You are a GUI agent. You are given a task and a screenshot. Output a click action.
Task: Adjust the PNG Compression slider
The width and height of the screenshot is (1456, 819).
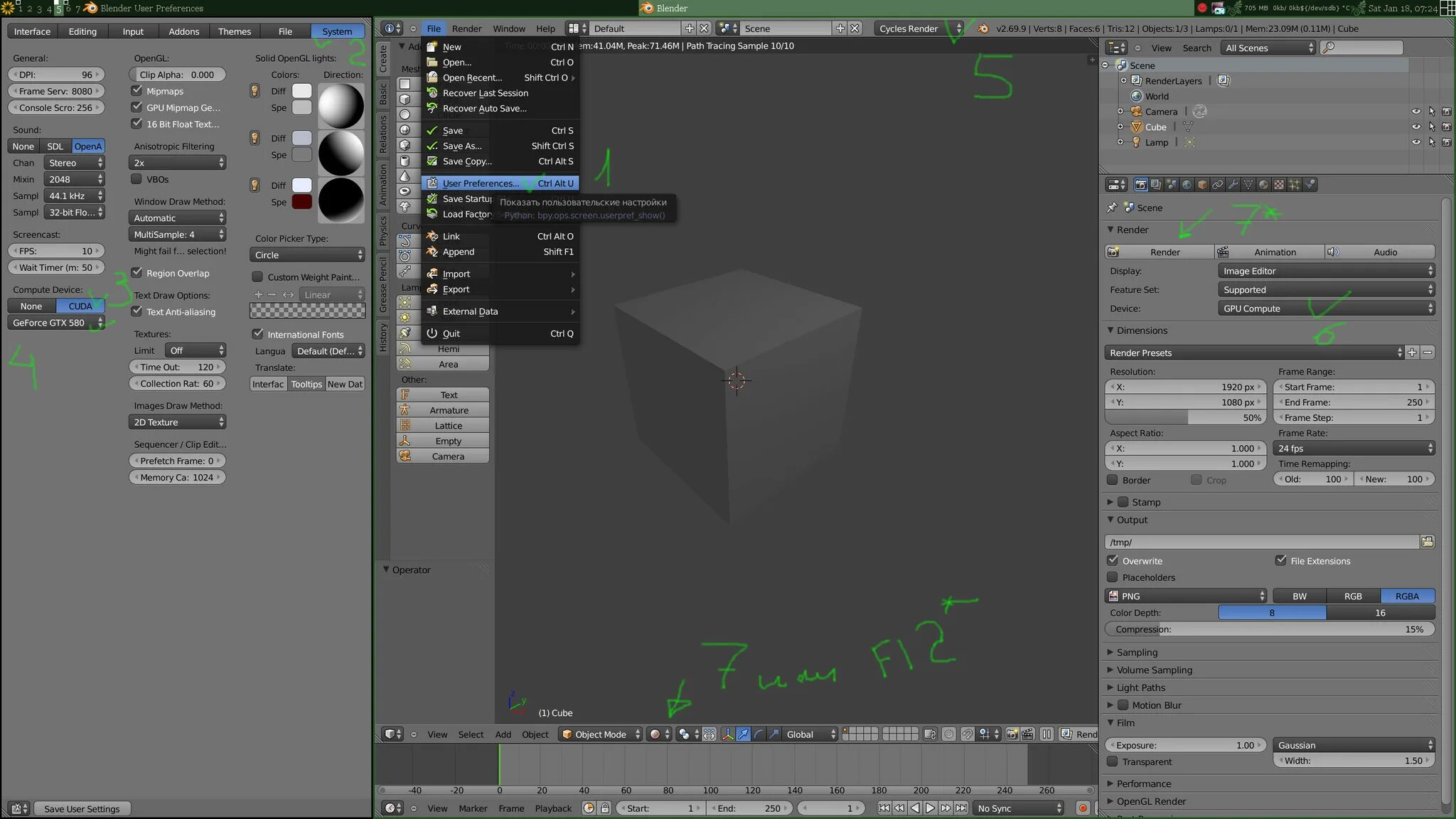tap(1269, 629)
